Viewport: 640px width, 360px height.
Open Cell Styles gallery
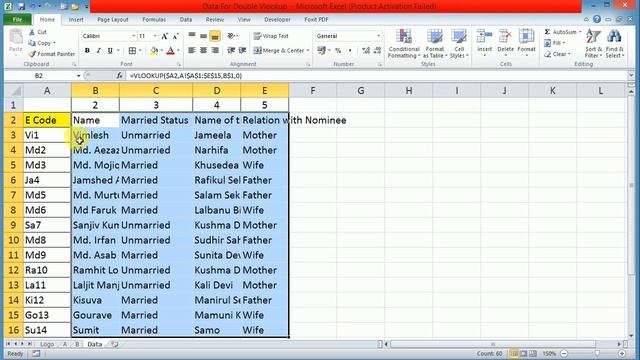coord(459,44)
